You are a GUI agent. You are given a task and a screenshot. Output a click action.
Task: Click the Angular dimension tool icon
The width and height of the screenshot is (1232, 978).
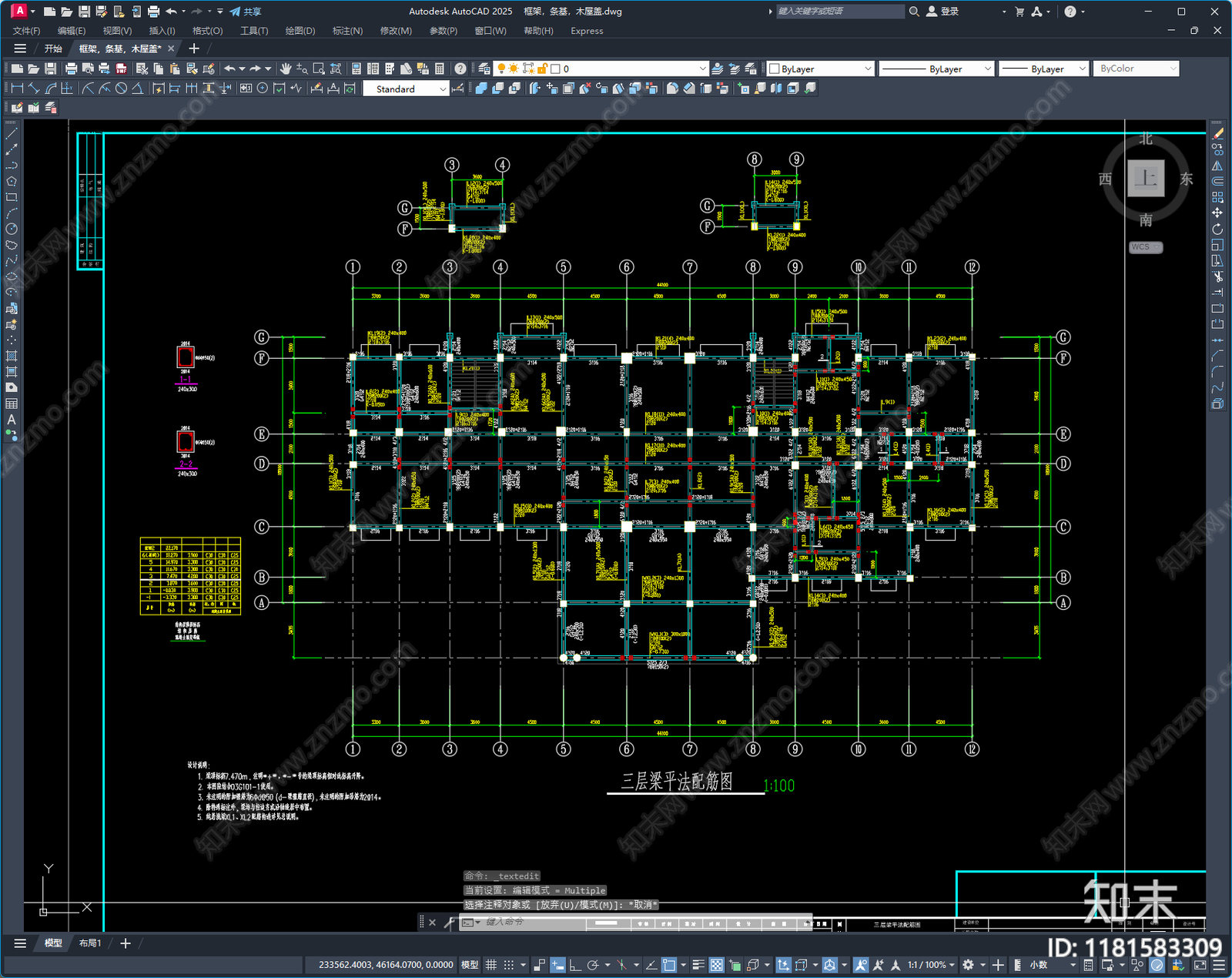click(x=137, y=89)
